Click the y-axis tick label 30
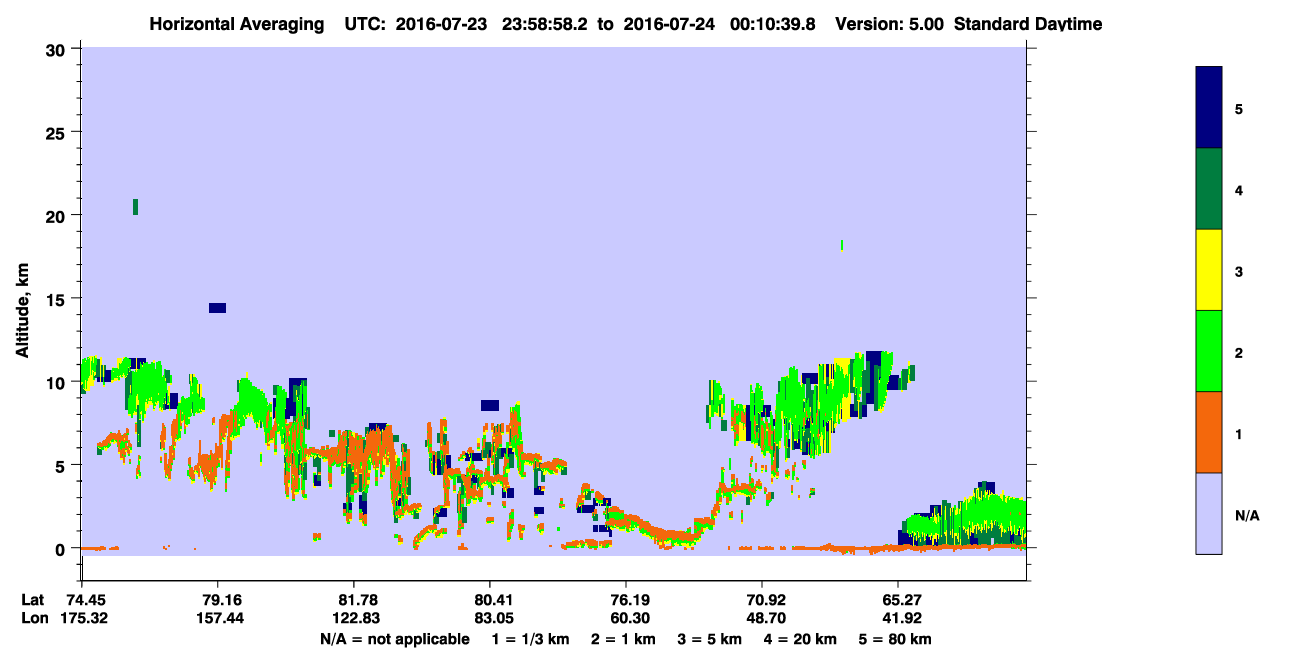 [x=58, y=49]
